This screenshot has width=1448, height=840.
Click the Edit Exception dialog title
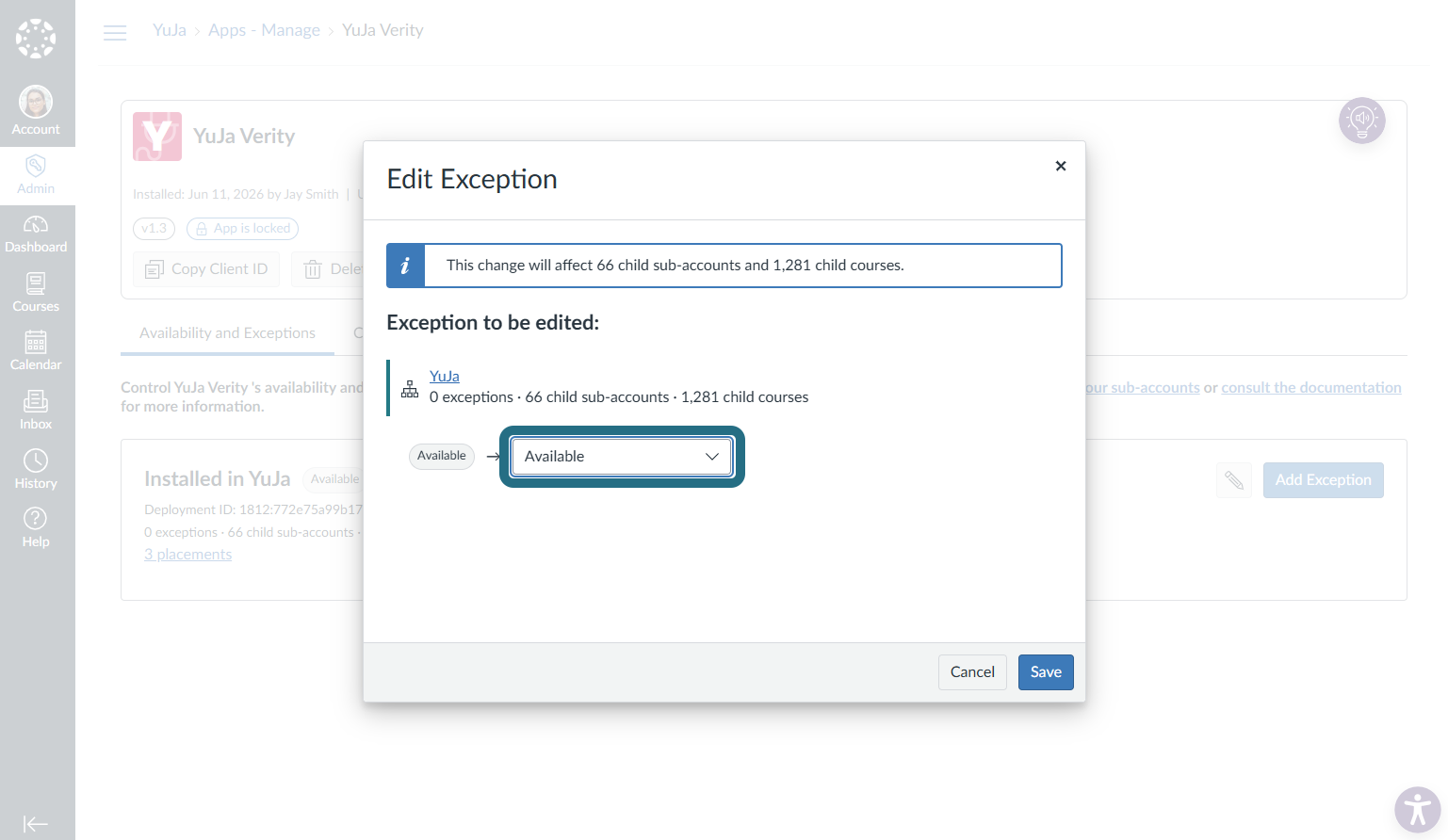[x=472, y=180]
